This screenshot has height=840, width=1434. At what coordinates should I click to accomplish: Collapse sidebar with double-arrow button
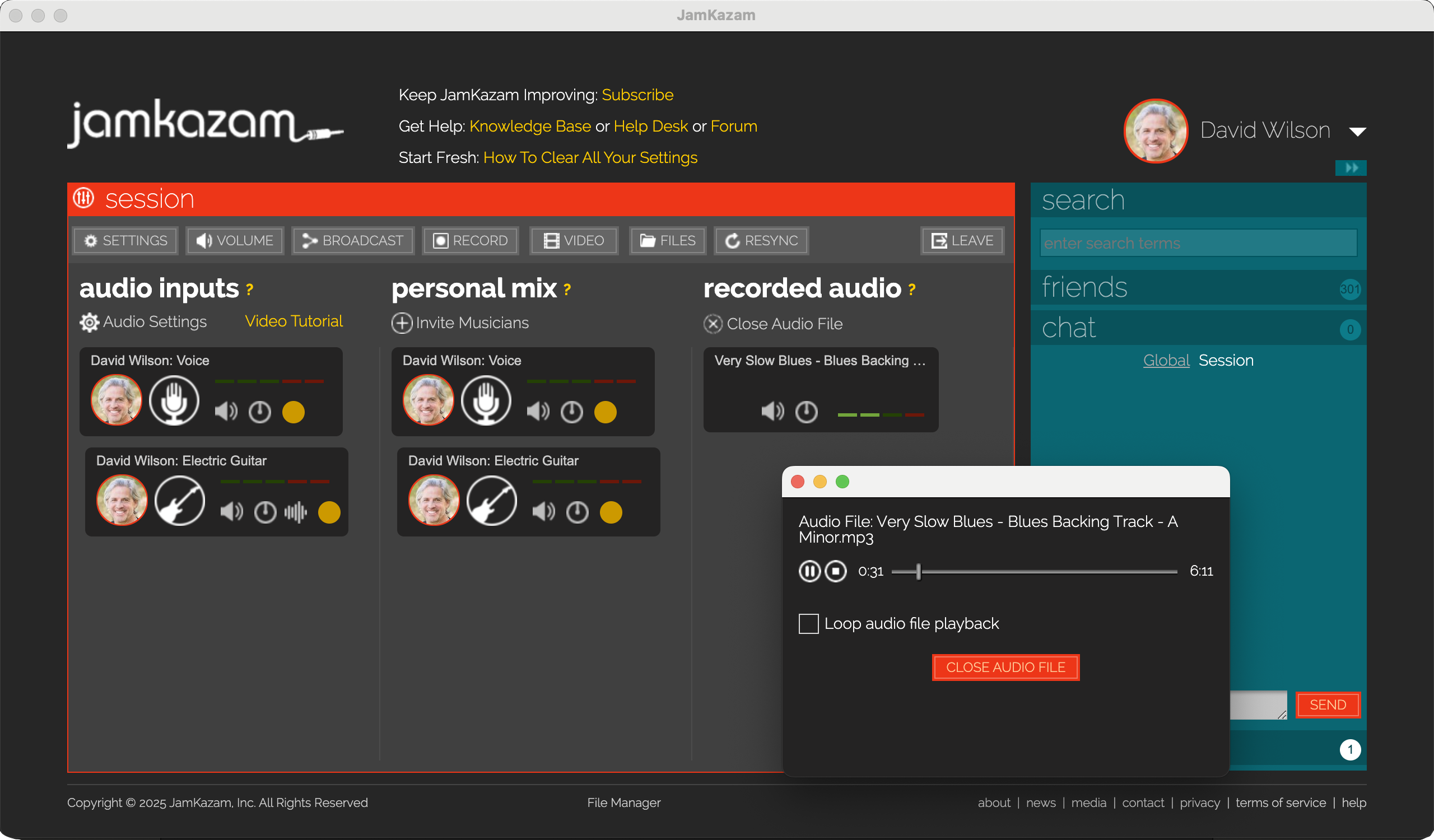point(1351,168)
